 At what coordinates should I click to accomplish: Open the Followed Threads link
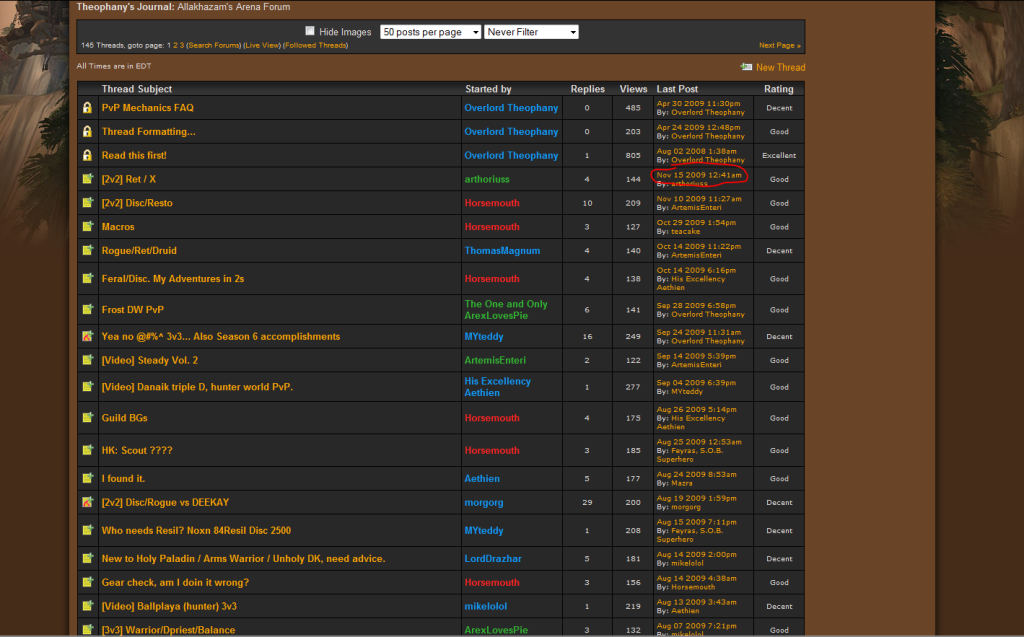[x=316, y=46]
